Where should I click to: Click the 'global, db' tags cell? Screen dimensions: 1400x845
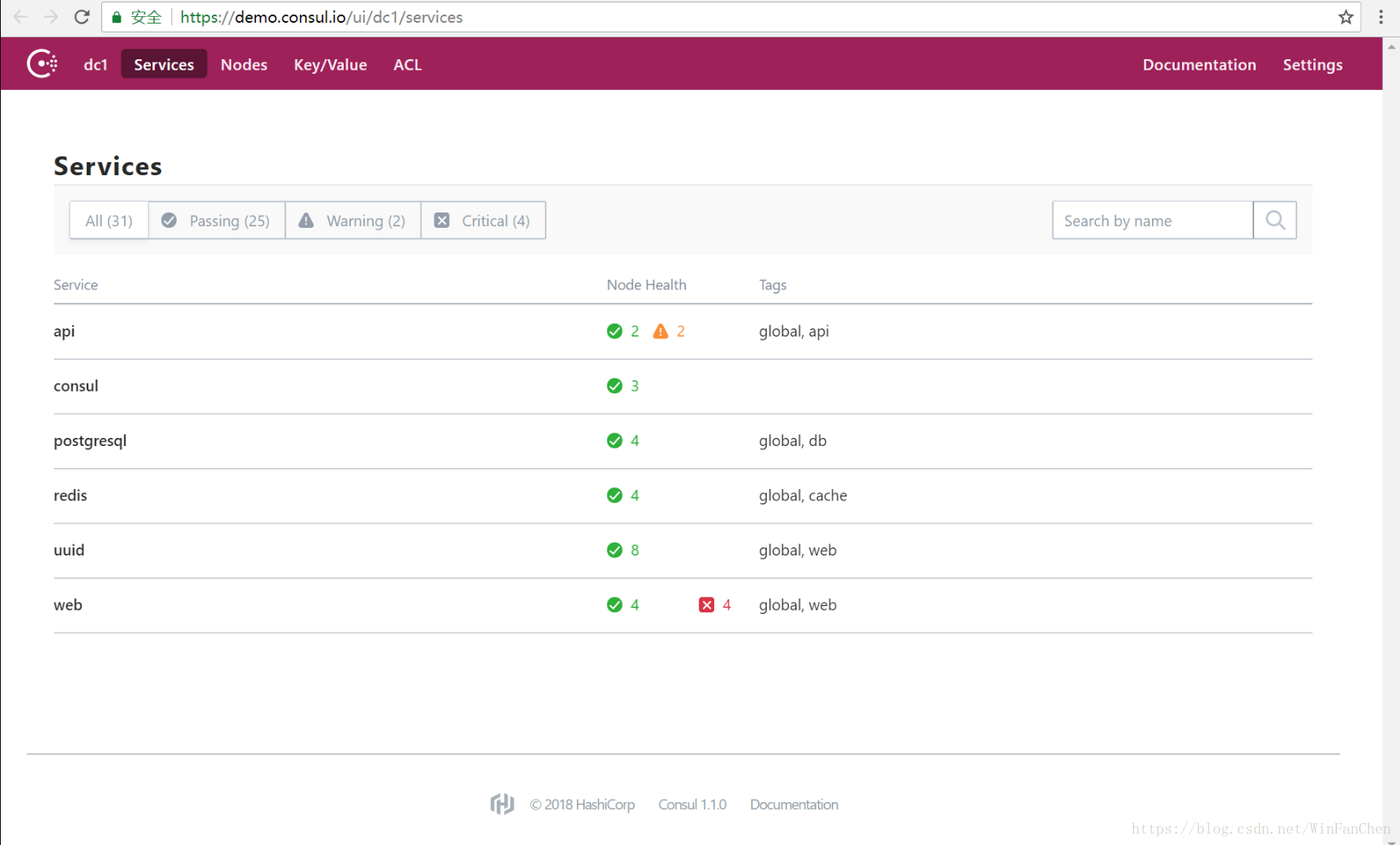tap(793, 440)
